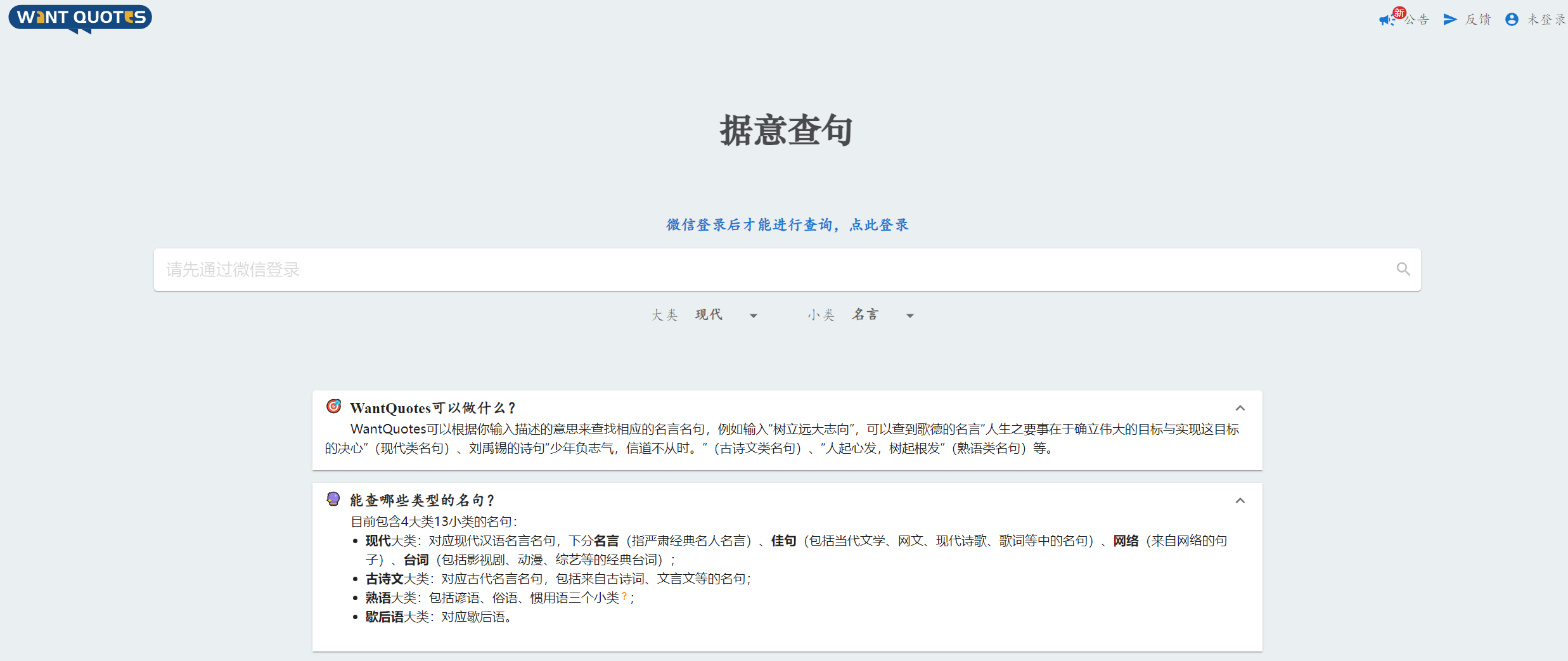Click the orange question mark after 三个小类
1568x661 pixels.
tap(624, 596)
